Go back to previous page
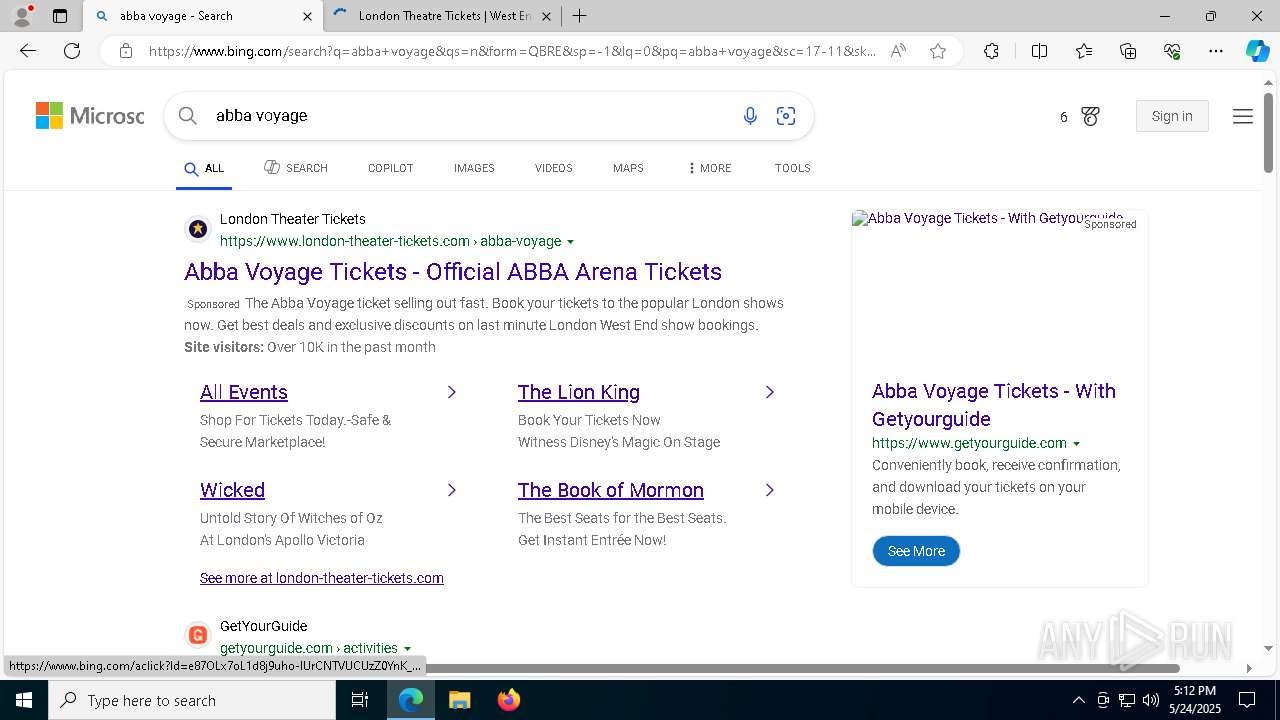 tap(28, 51)
